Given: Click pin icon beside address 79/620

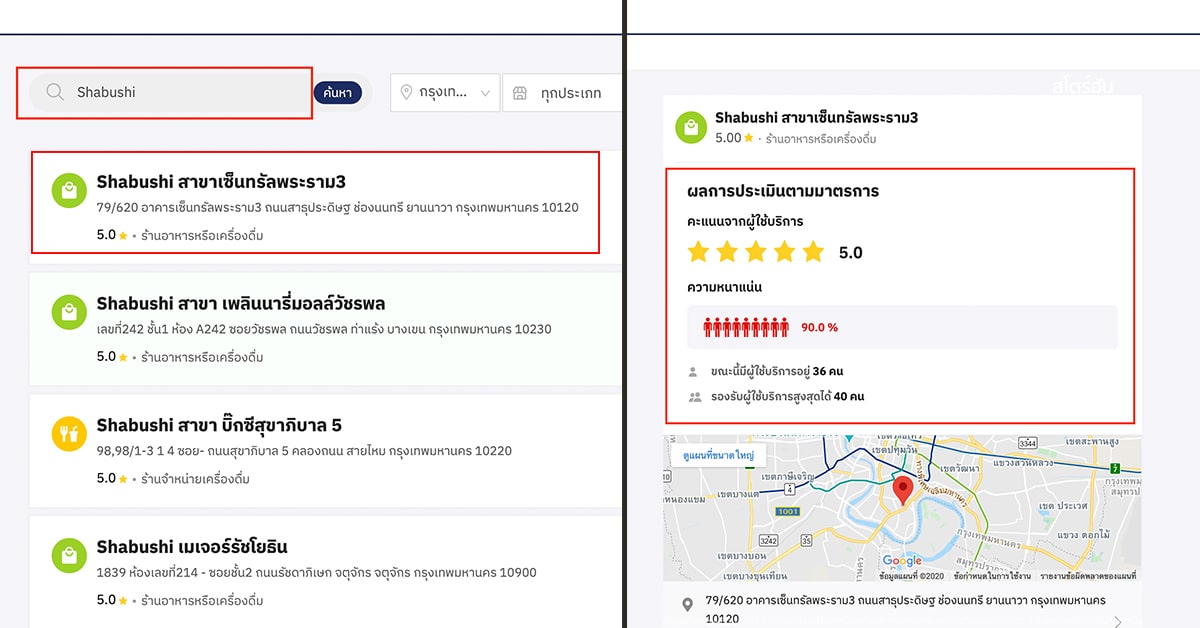Looking at the screenshot, I should point(687,605).
